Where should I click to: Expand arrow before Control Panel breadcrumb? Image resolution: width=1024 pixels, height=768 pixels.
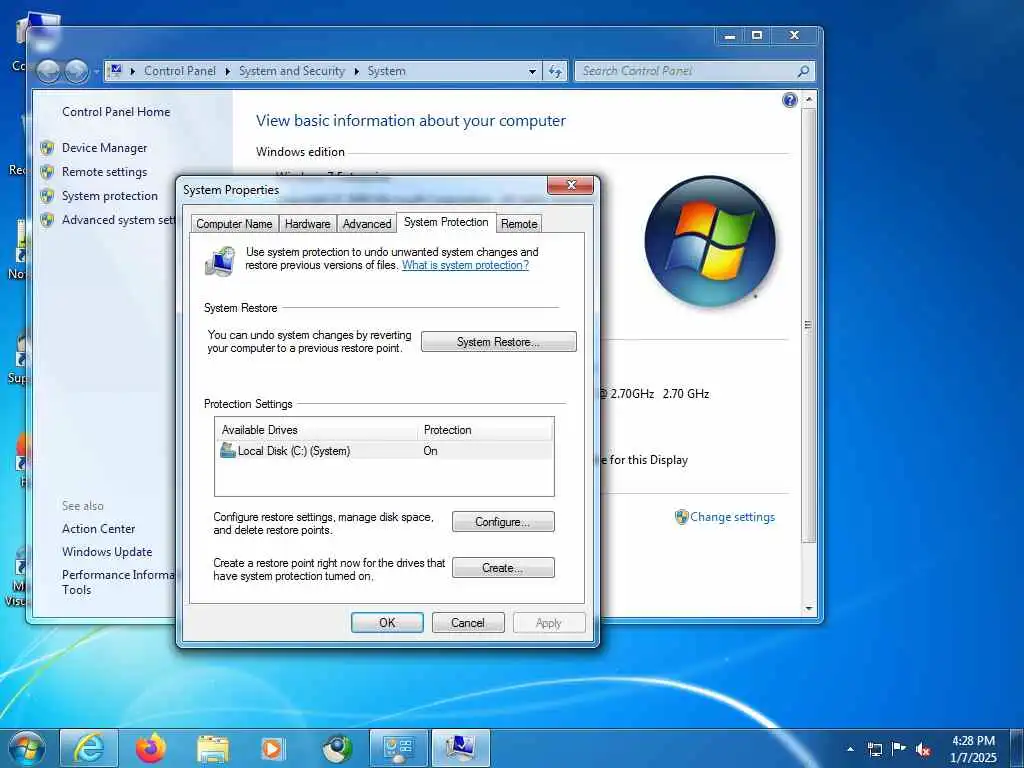[x=133, y=71]
